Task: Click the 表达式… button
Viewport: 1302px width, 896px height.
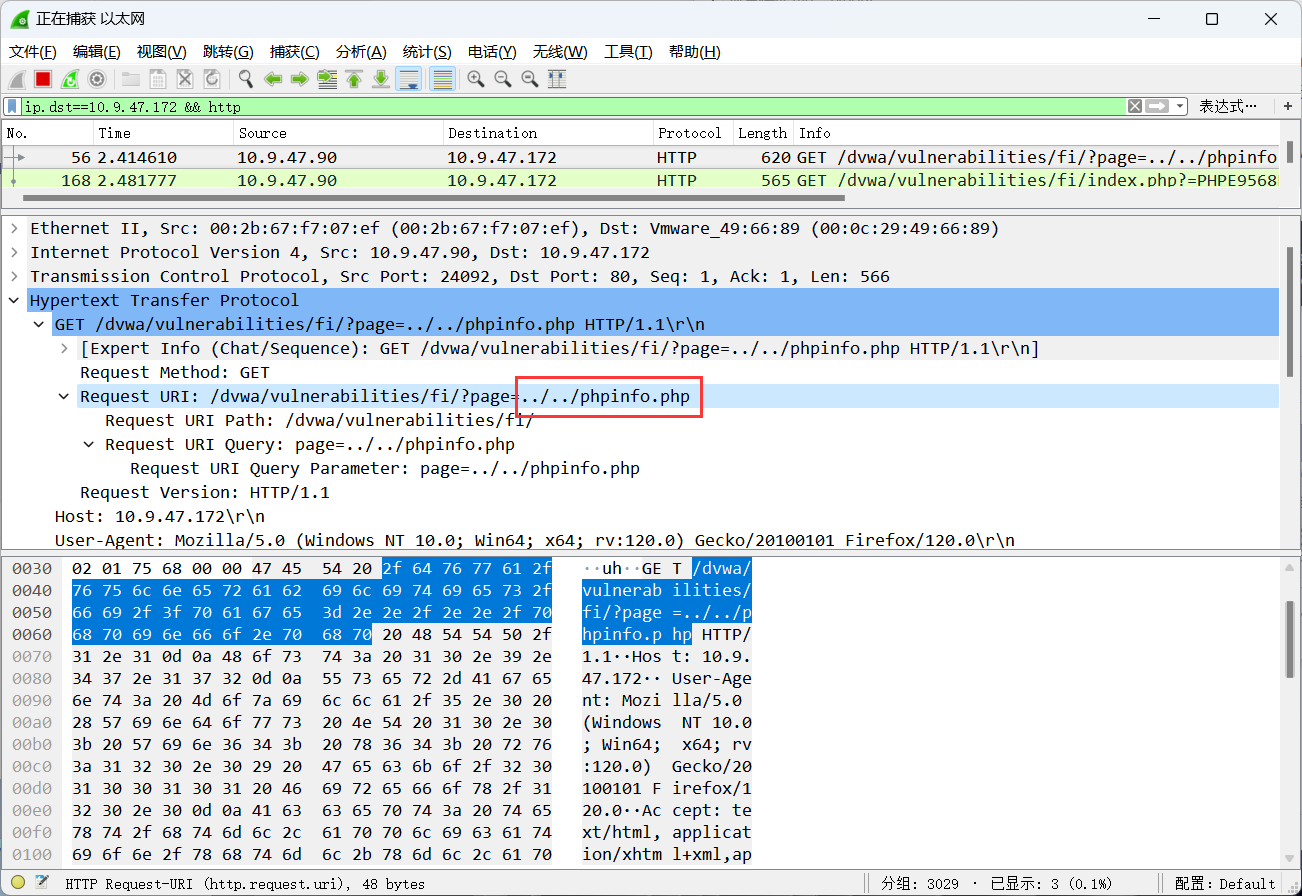Action: tap(1229, 106)
